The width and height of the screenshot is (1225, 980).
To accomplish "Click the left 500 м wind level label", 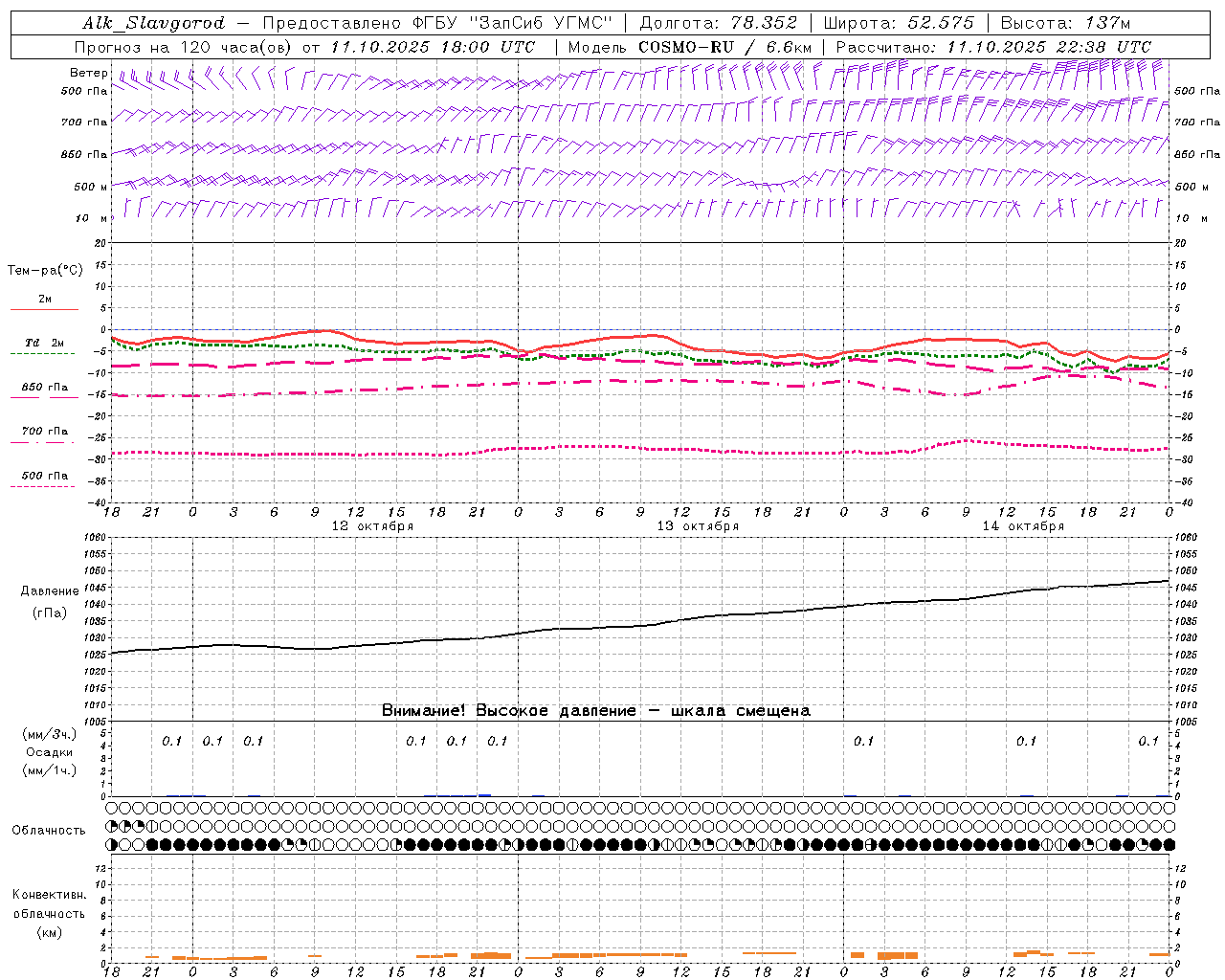I will (x=91, y=187).
